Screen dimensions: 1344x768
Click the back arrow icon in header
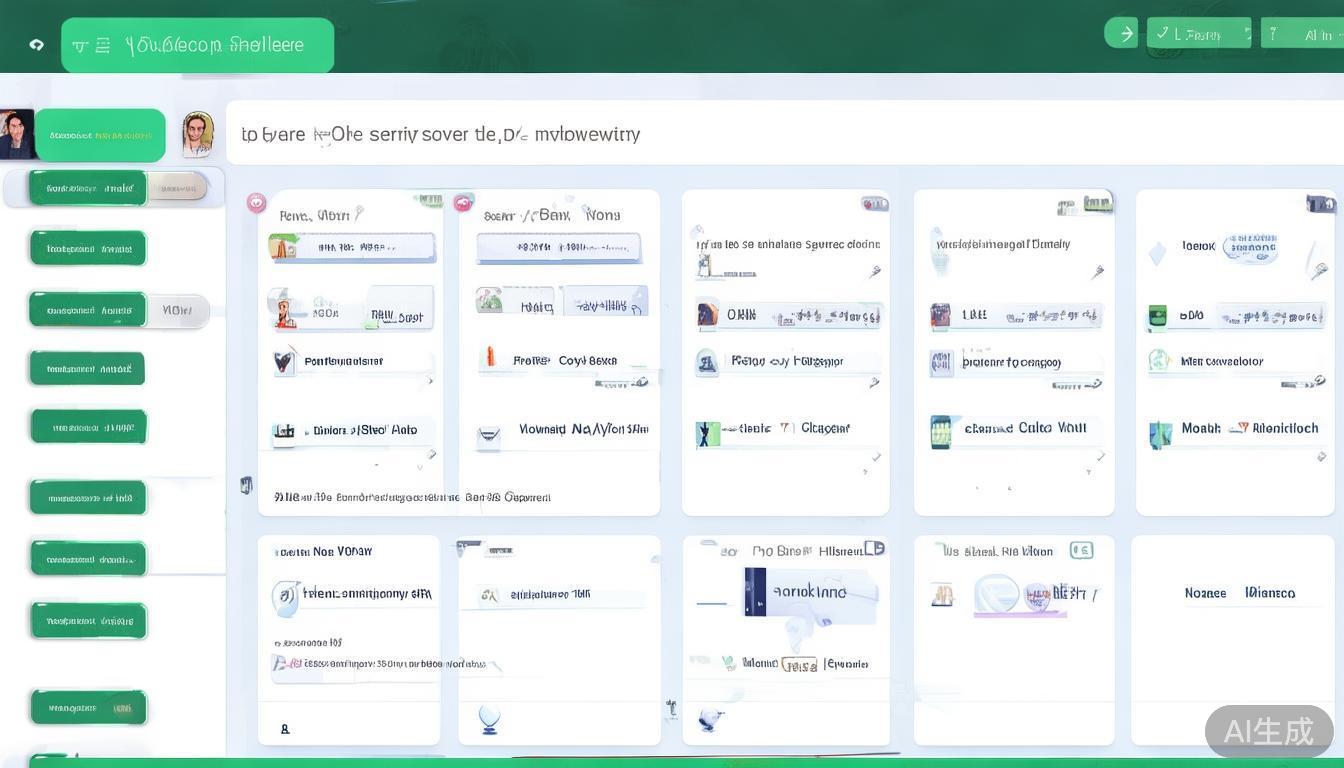click(x=37, y=45)
